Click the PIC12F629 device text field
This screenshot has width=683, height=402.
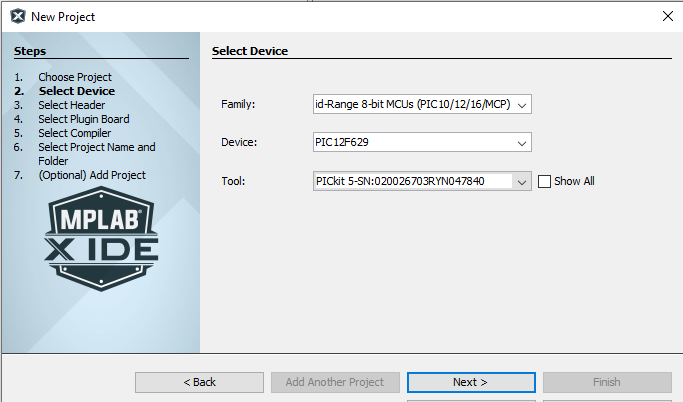412,143
